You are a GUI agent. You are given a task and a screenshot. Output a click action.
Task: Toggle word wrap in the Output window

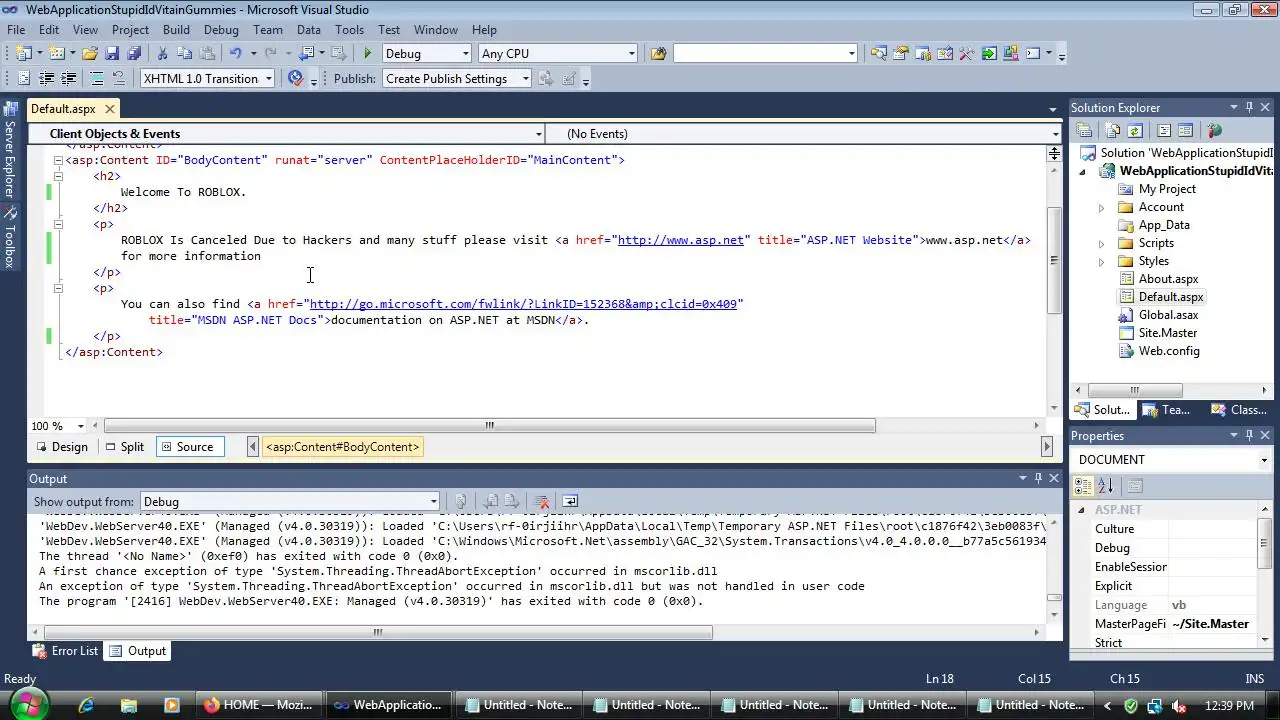coord(570,501)
